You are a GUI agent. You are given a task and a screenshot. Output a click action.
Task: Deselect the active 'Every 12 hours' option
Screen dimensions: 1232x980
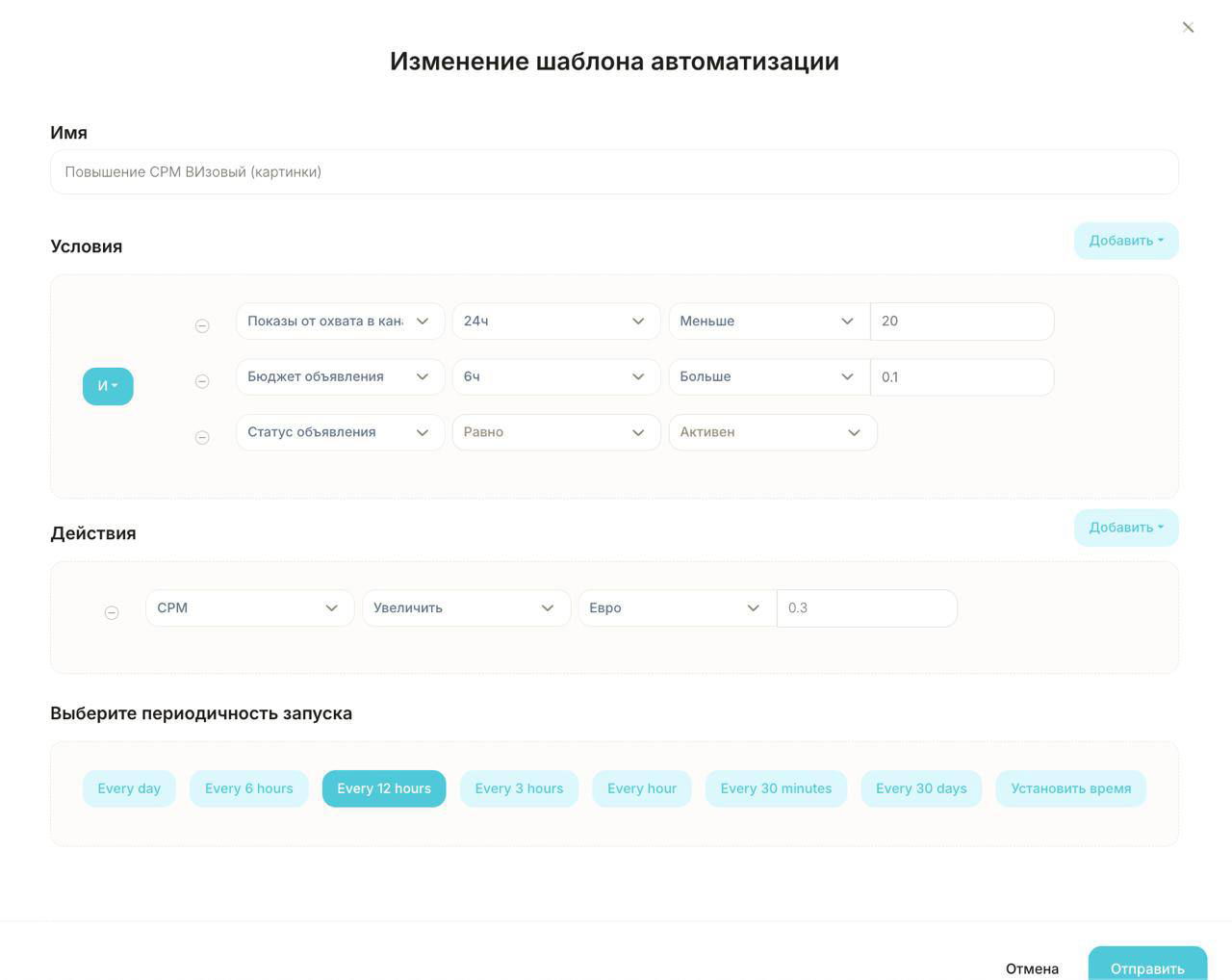[384, 787]
